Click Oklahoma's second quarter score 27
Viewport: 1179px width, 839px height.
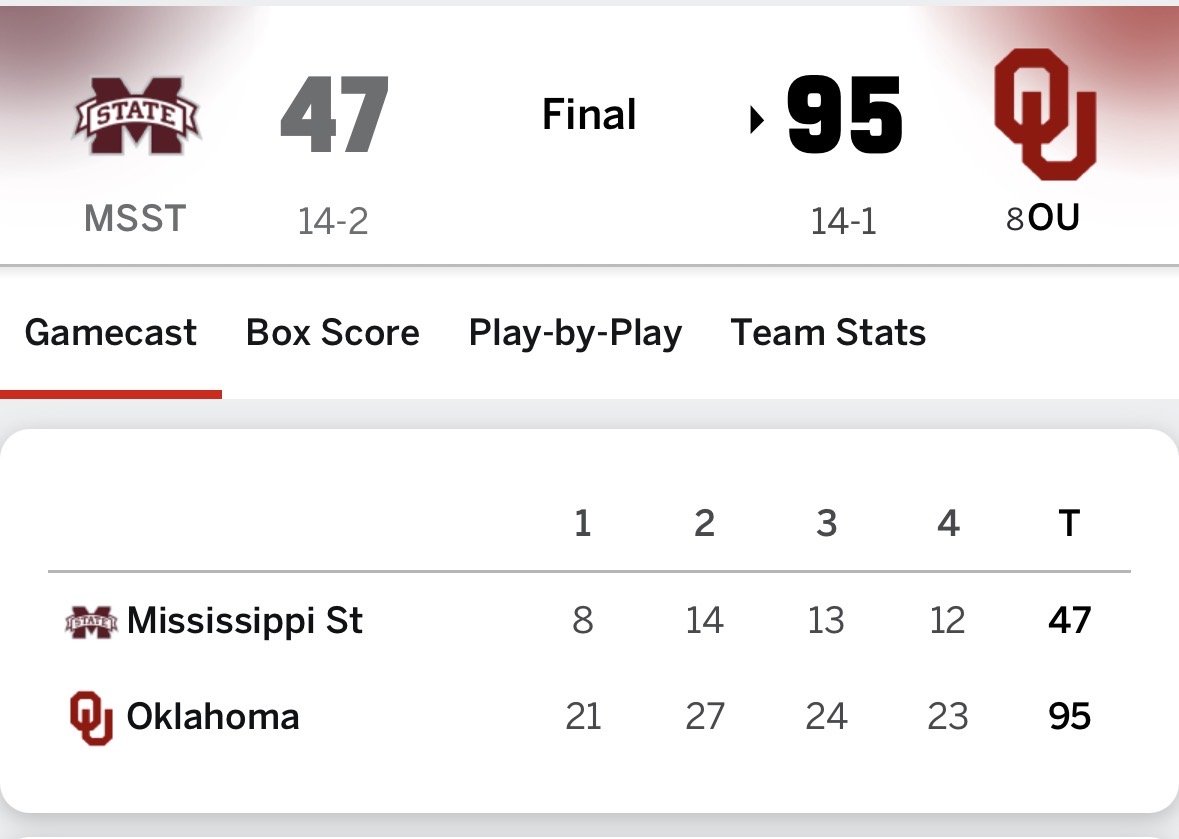click(x=704, y=717)
